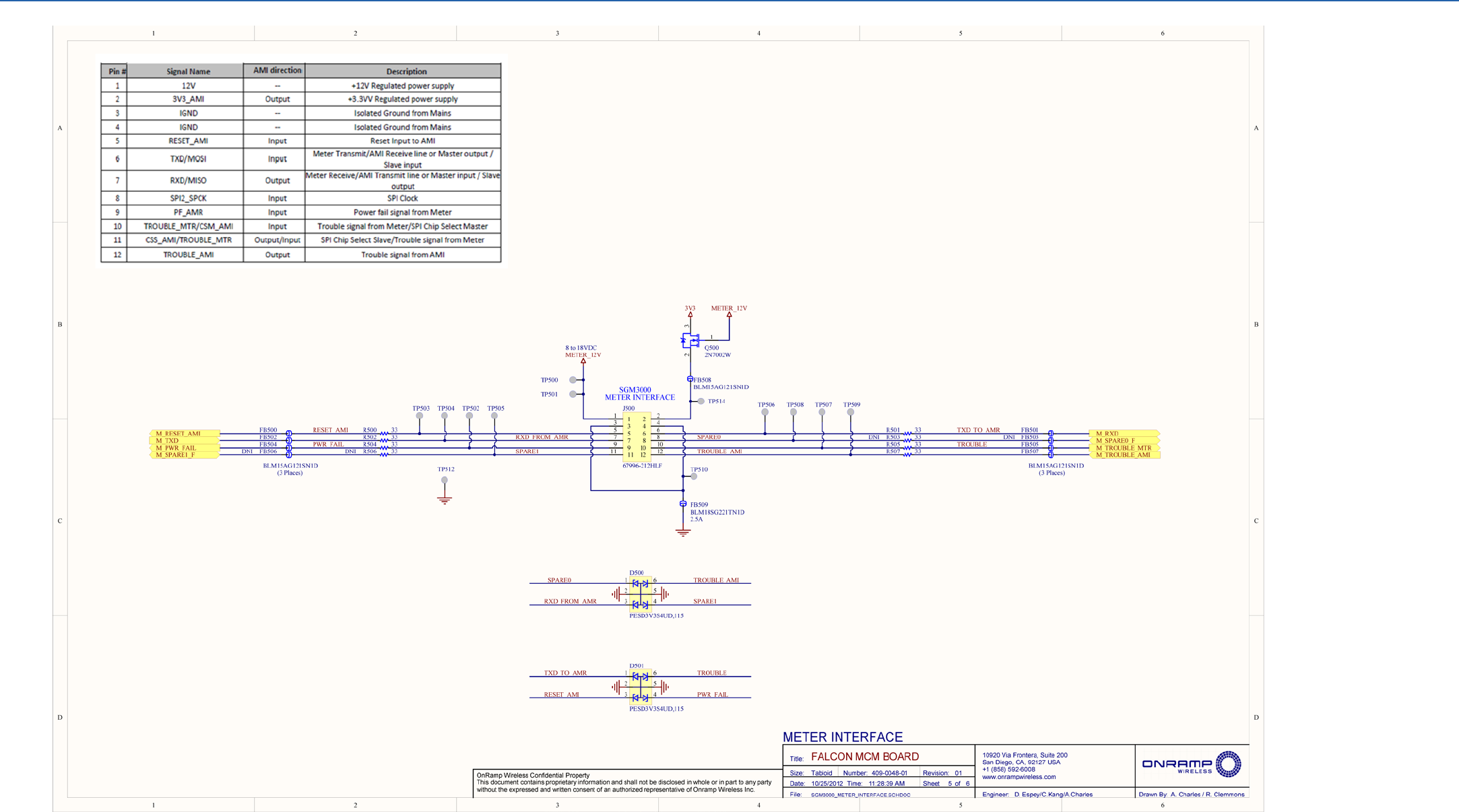Click the 3V3 power port arrow

click(690, 314)
